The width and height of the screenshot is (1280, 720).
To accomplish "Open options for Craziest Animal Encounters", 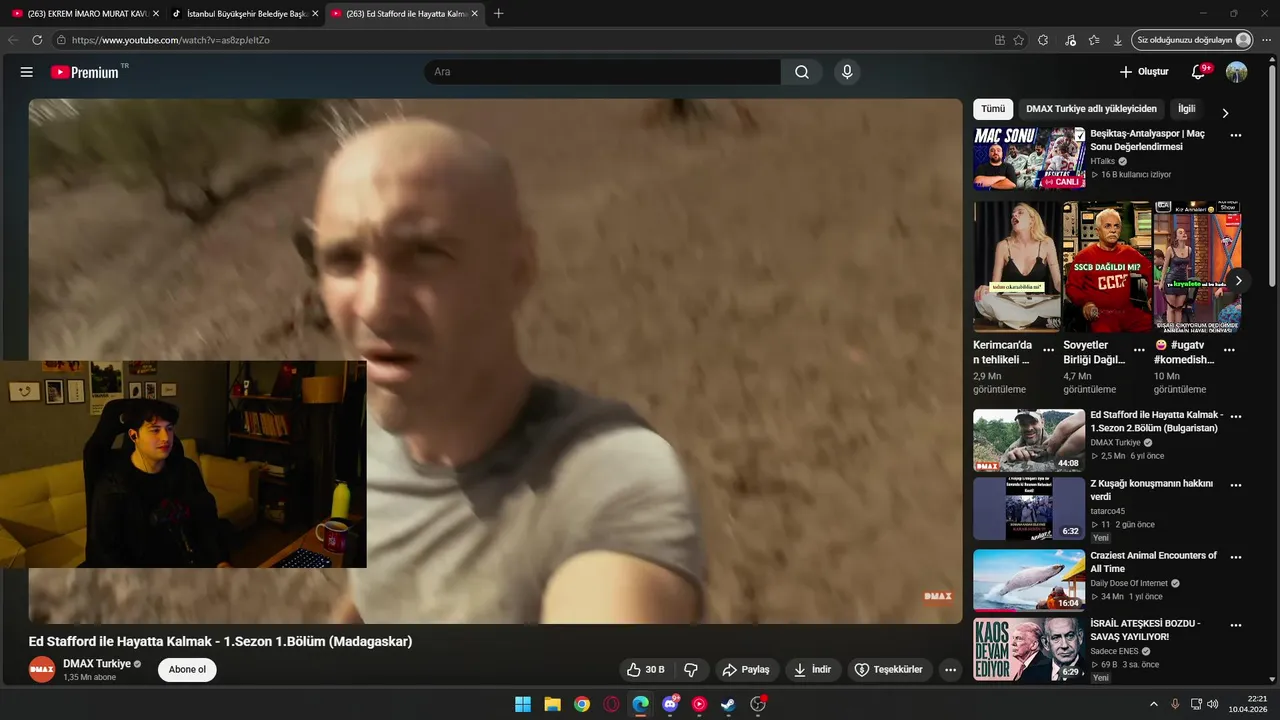I will [x=1236, y=557].
